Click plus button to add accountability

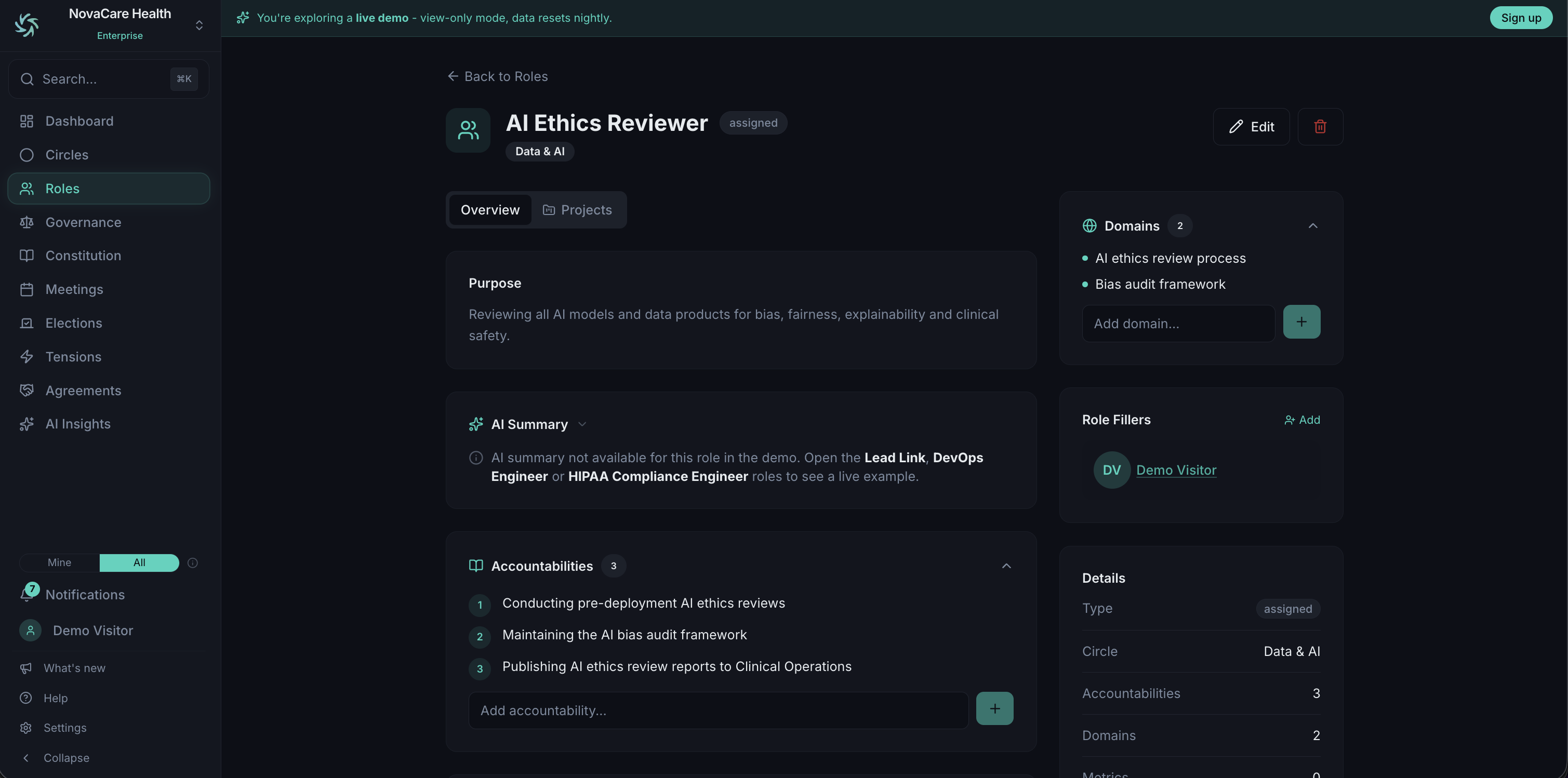tap(994, 708)
